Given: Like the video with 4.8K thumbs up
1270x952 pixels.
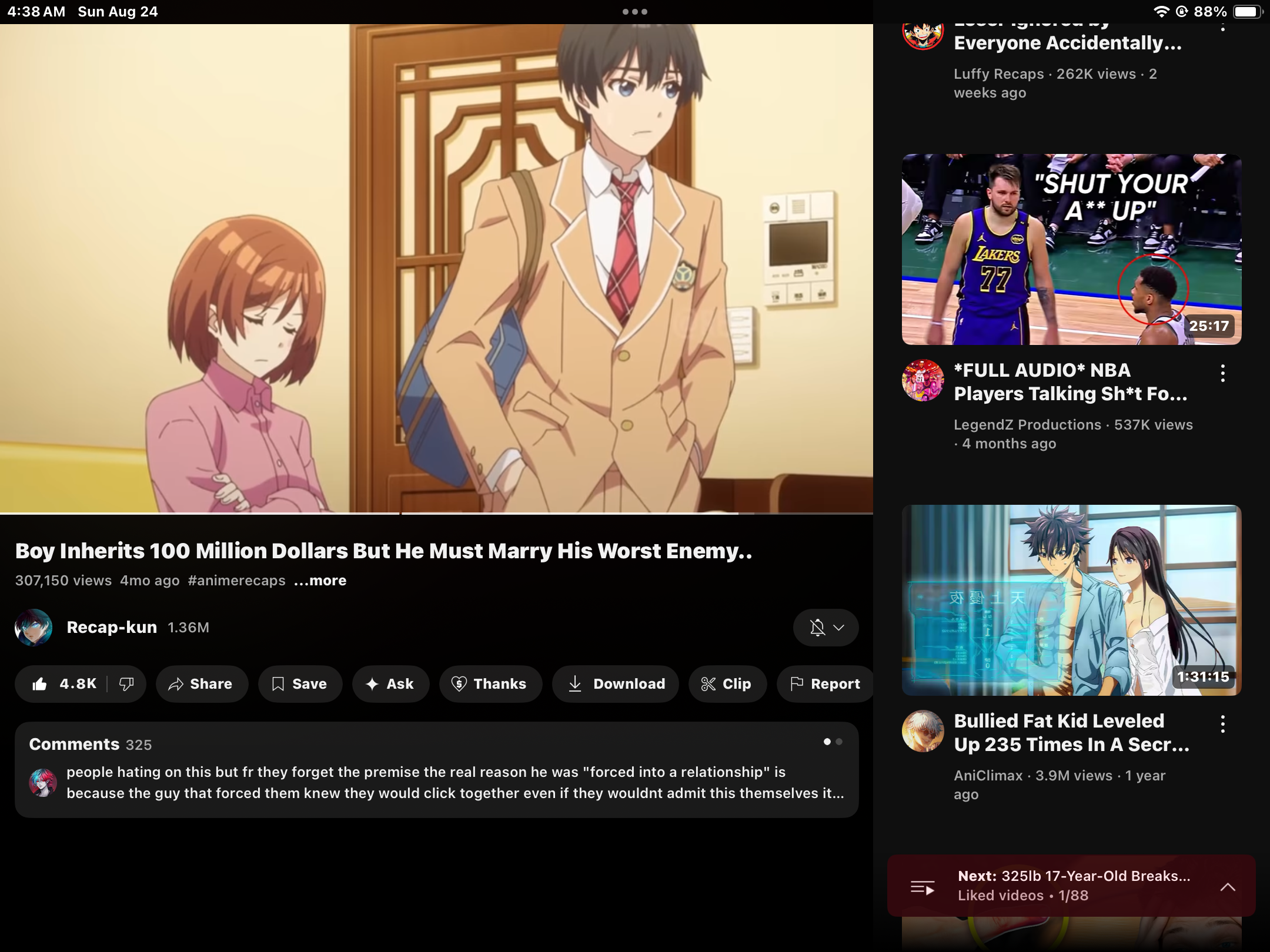Looking at the screenshot, I should pyautogui.click(x=63, y=683).
